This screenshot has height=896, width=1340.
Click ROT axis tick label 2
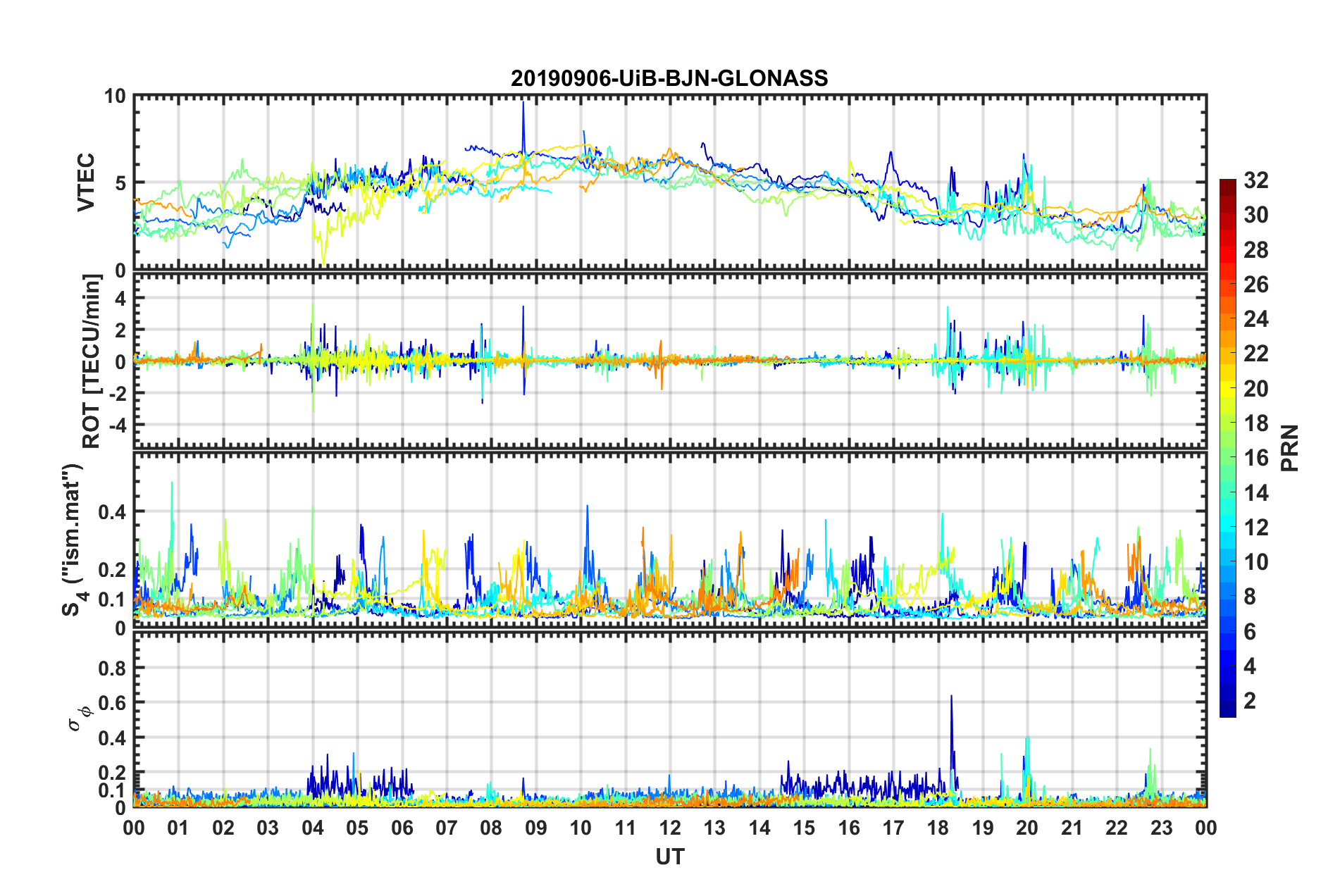tap(120, 330)
